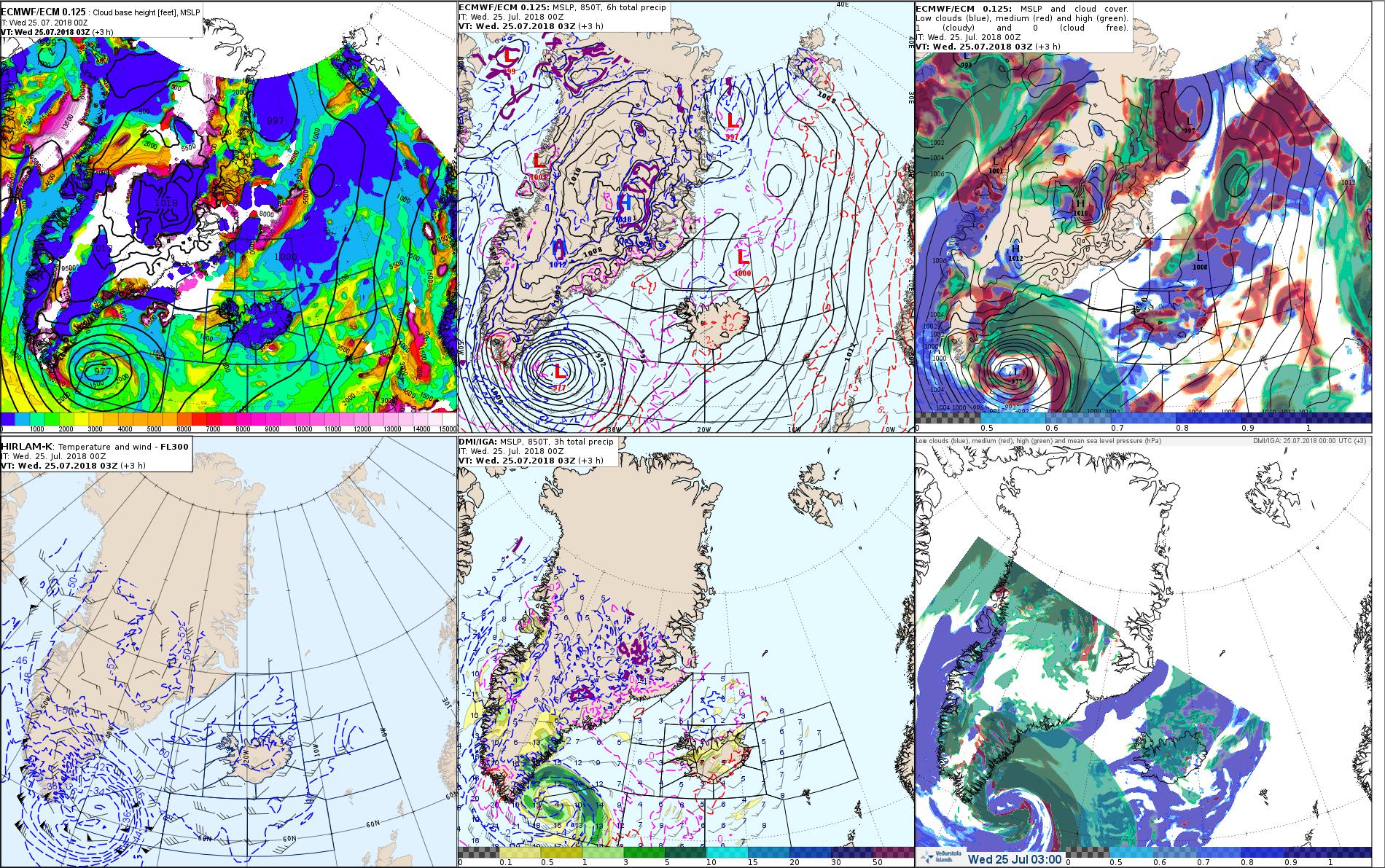Click the '4000' tick in cloud base legend
Image resolution: width=1385 pixels, height=868 pixels.
125,429
